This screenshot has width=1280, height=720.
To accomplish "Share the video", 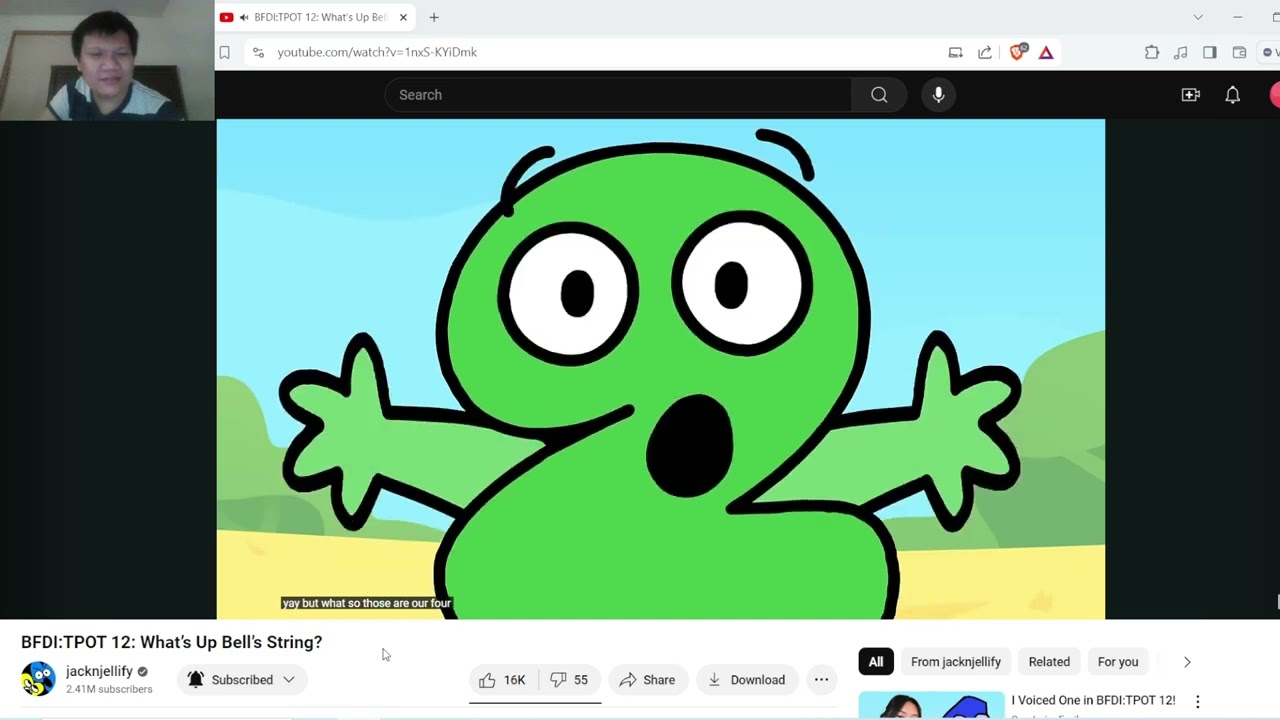I will tap(648, 680).
